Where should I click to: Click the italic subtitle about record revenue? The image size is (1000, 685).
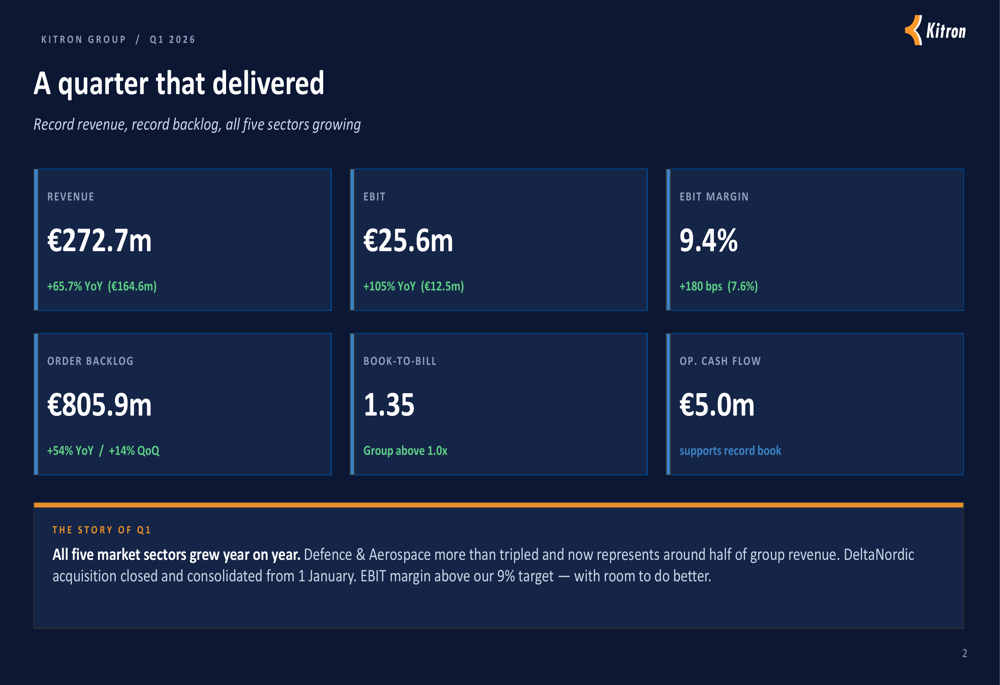tap(197, 125)
